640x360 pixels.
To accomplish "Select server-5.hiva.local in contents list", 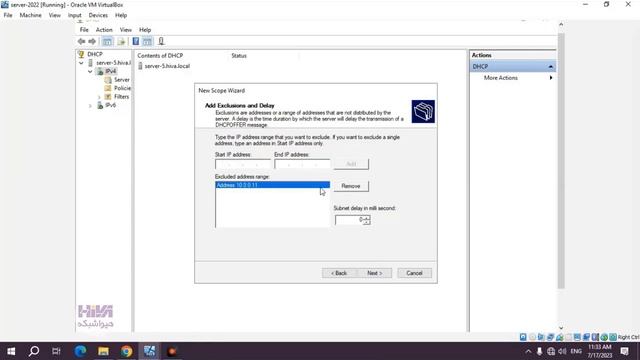I will [167, 66].
